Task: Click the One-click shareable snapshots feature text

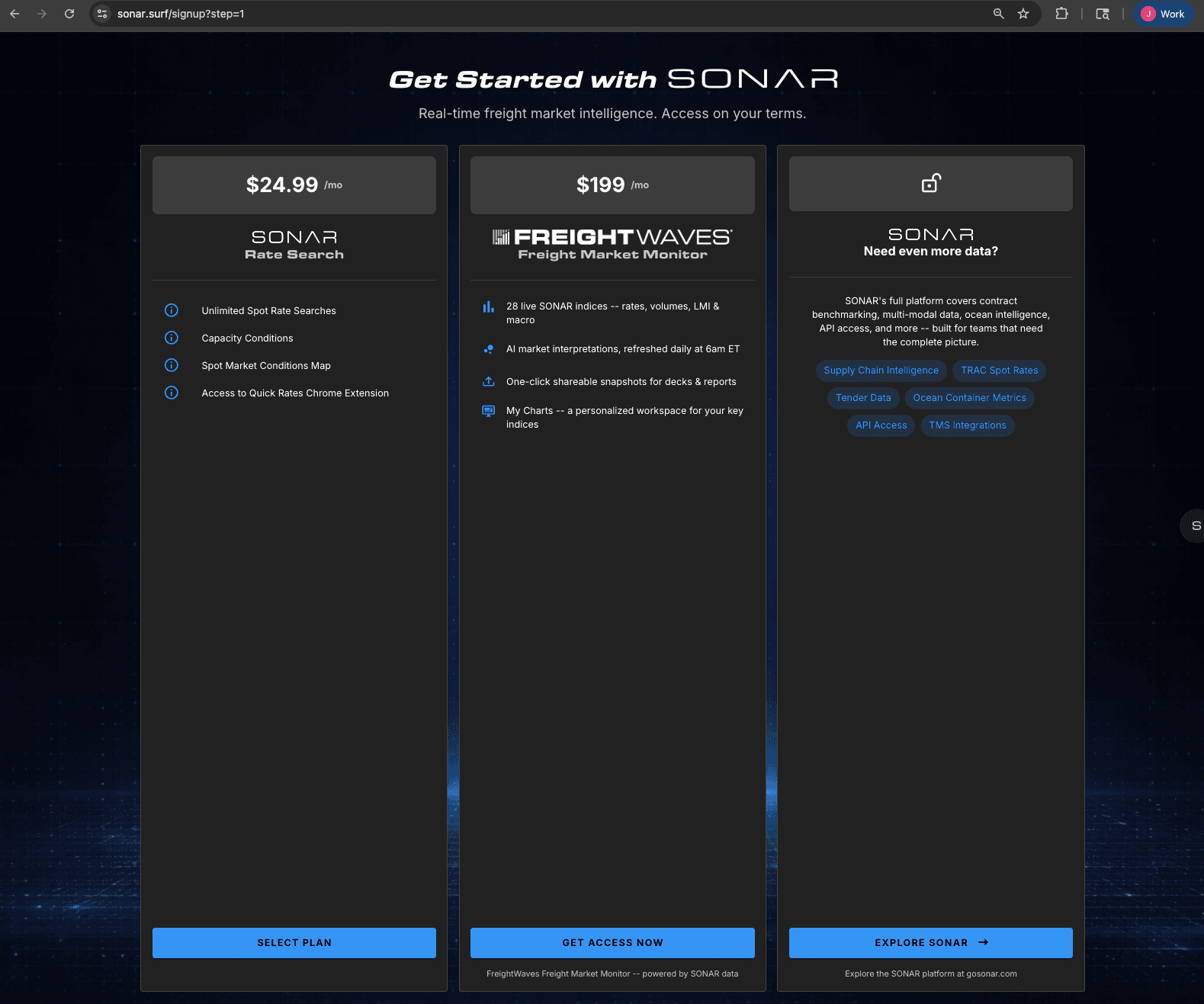Action: pyautogui.click(x=621, y=382)
